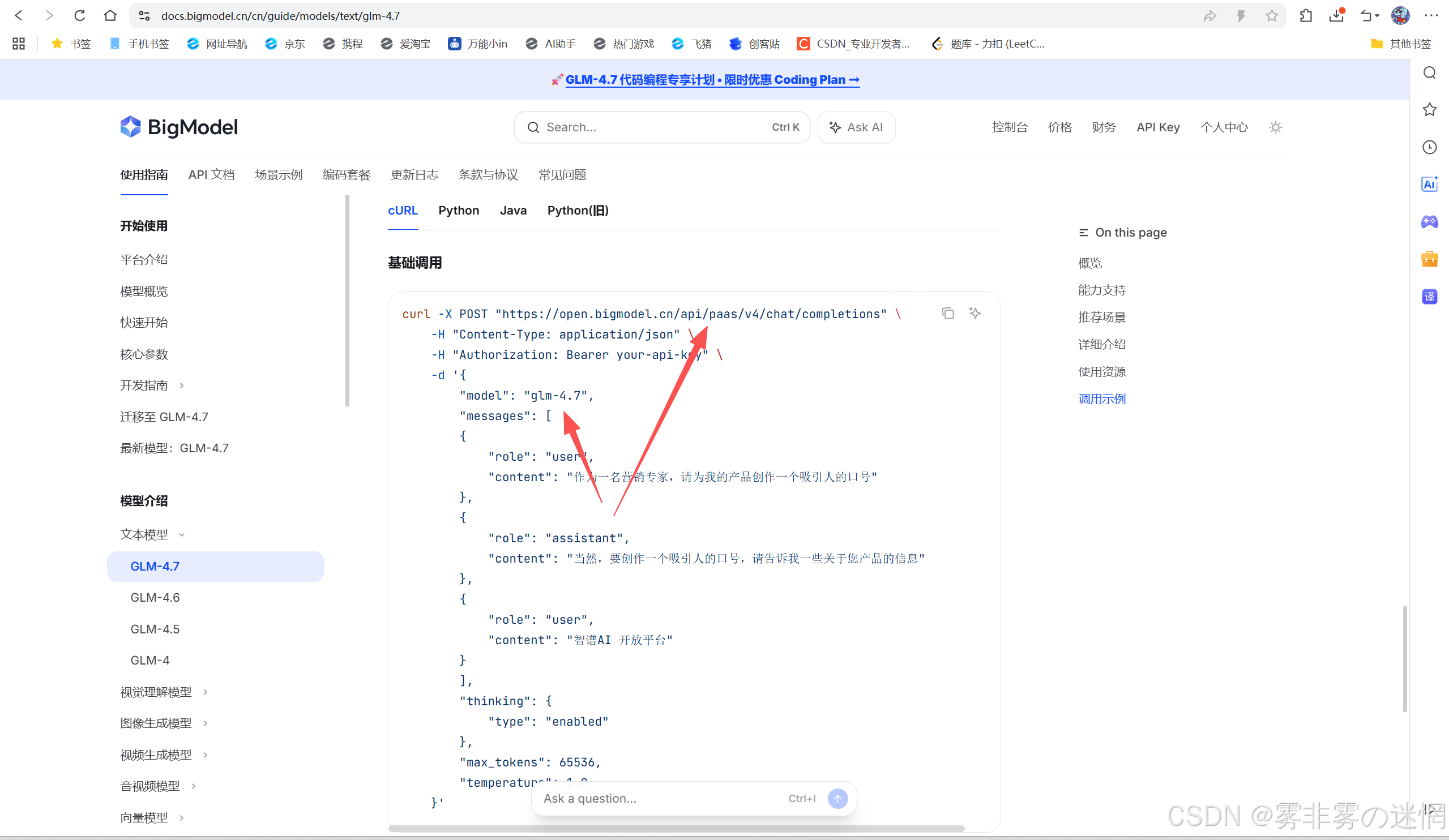Submit question with the send arrow button
Screen dimensions: 1449x840
click(838, 798)
